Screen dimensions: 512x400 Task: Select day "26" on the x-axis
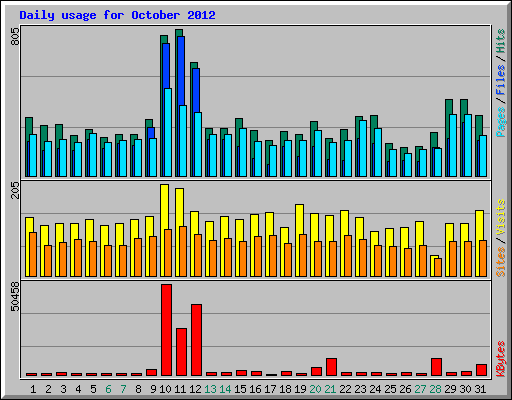click(405, 389)
